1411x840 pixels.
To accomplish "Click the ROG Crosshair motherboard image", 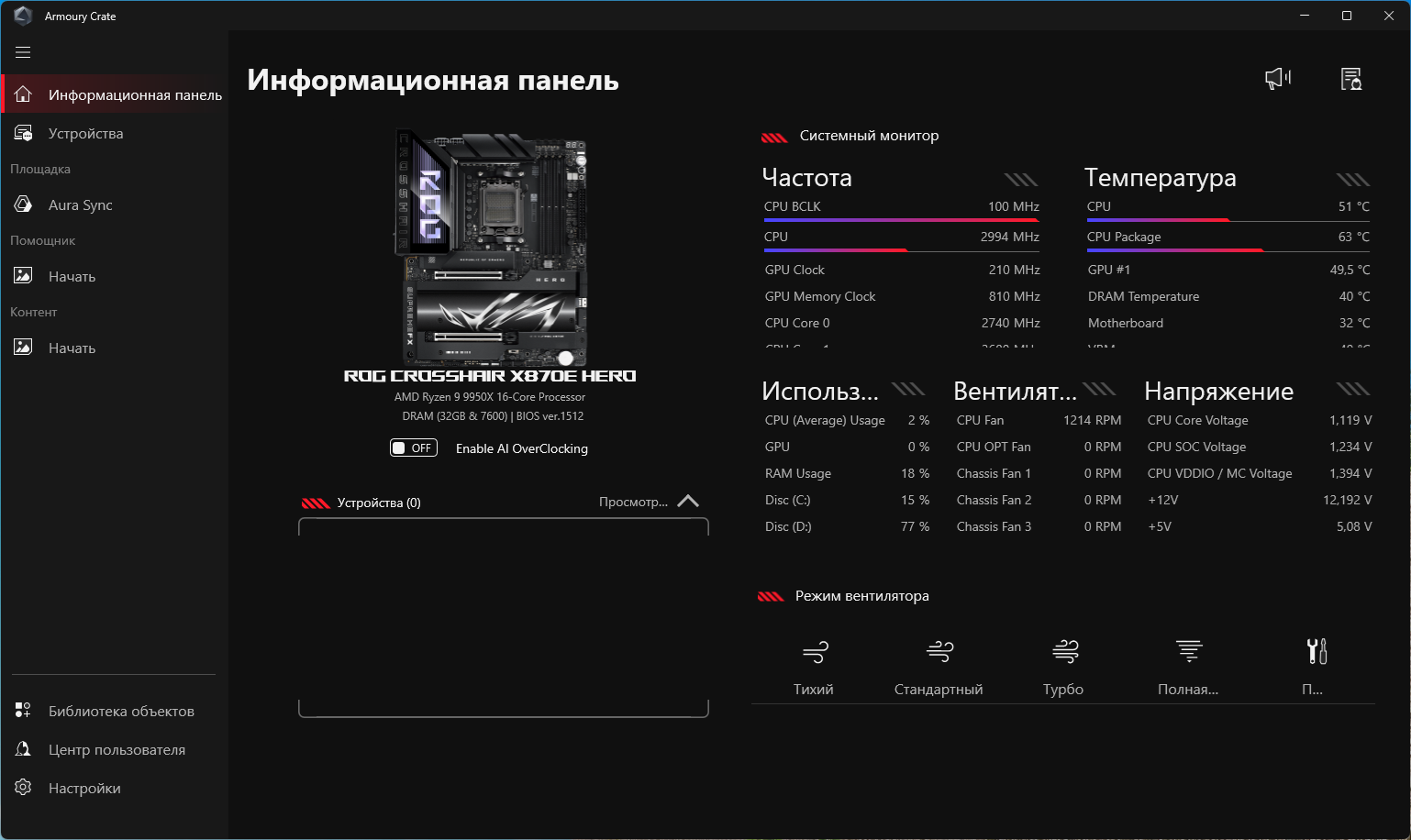I will 492,248.
